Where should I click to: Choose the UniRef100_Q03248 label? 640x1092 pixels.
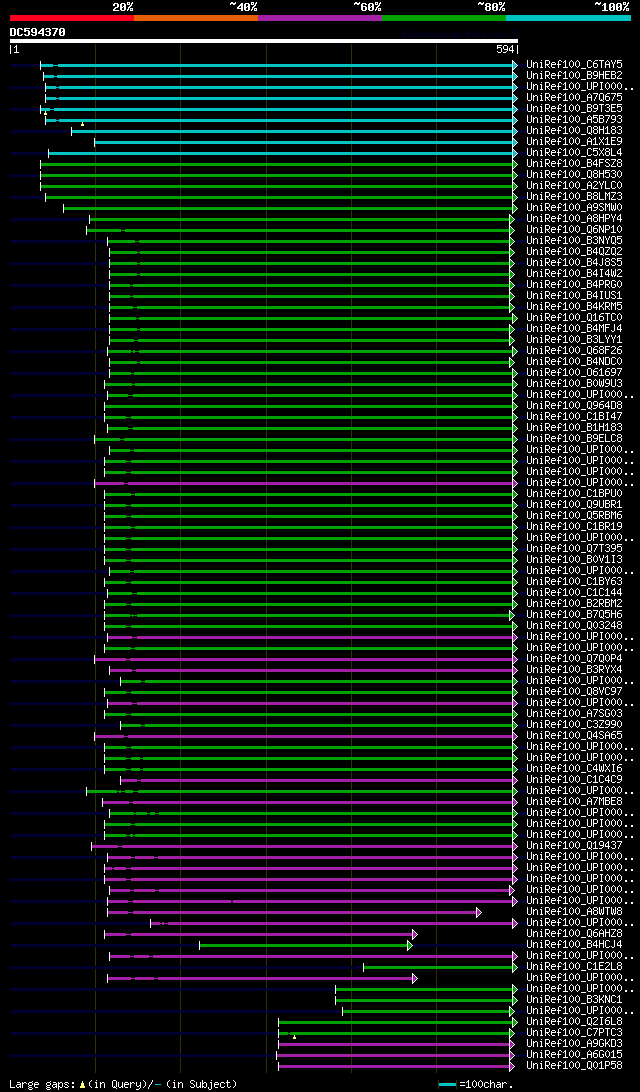575,625
